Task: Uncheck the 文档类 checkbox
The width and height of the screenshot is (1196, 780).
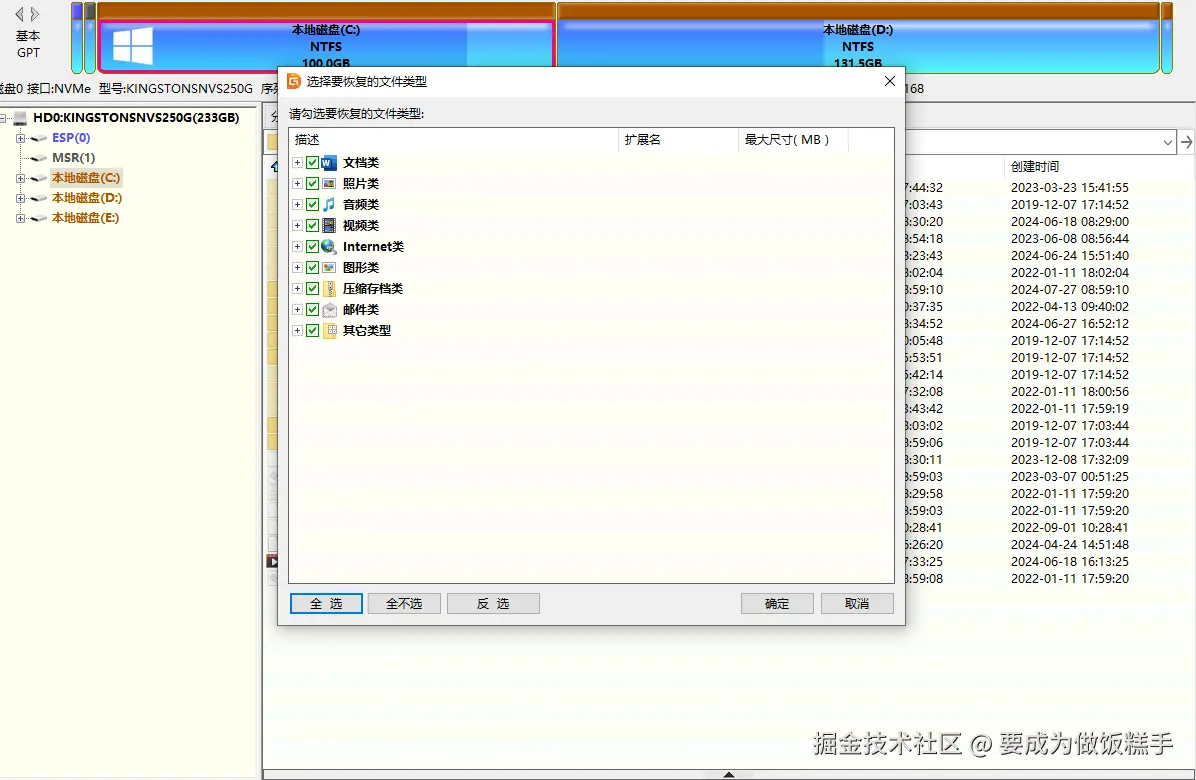Action: (x=313, y=162)
